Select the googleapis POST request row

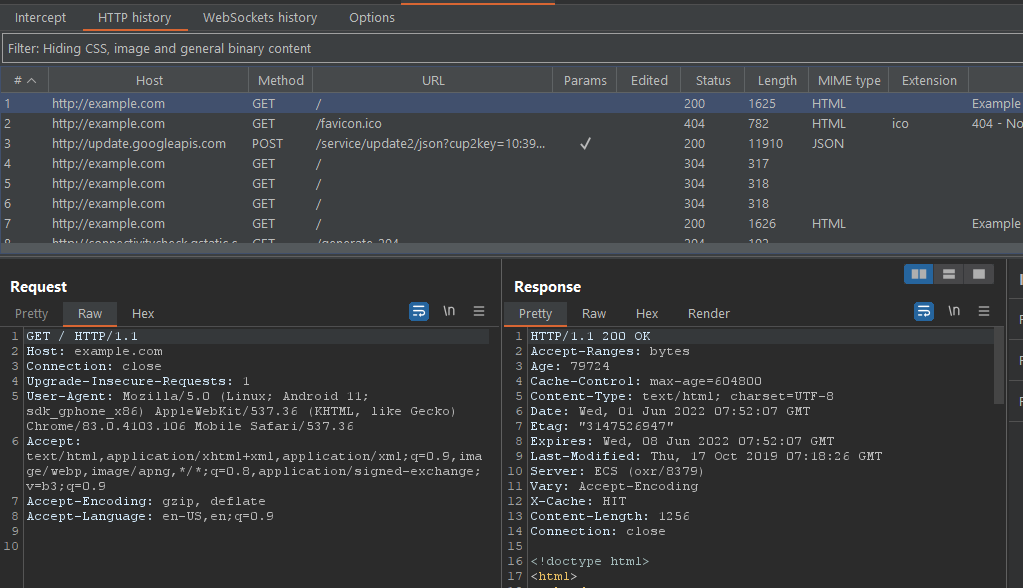[300, 143]
